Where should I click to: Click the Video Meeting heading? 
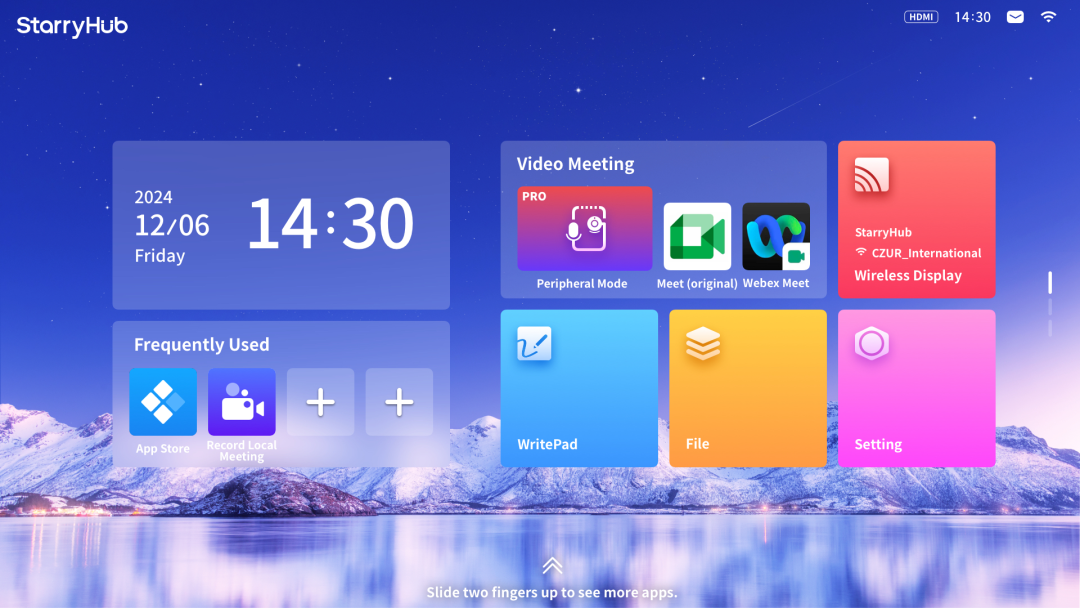coord(575,164)
